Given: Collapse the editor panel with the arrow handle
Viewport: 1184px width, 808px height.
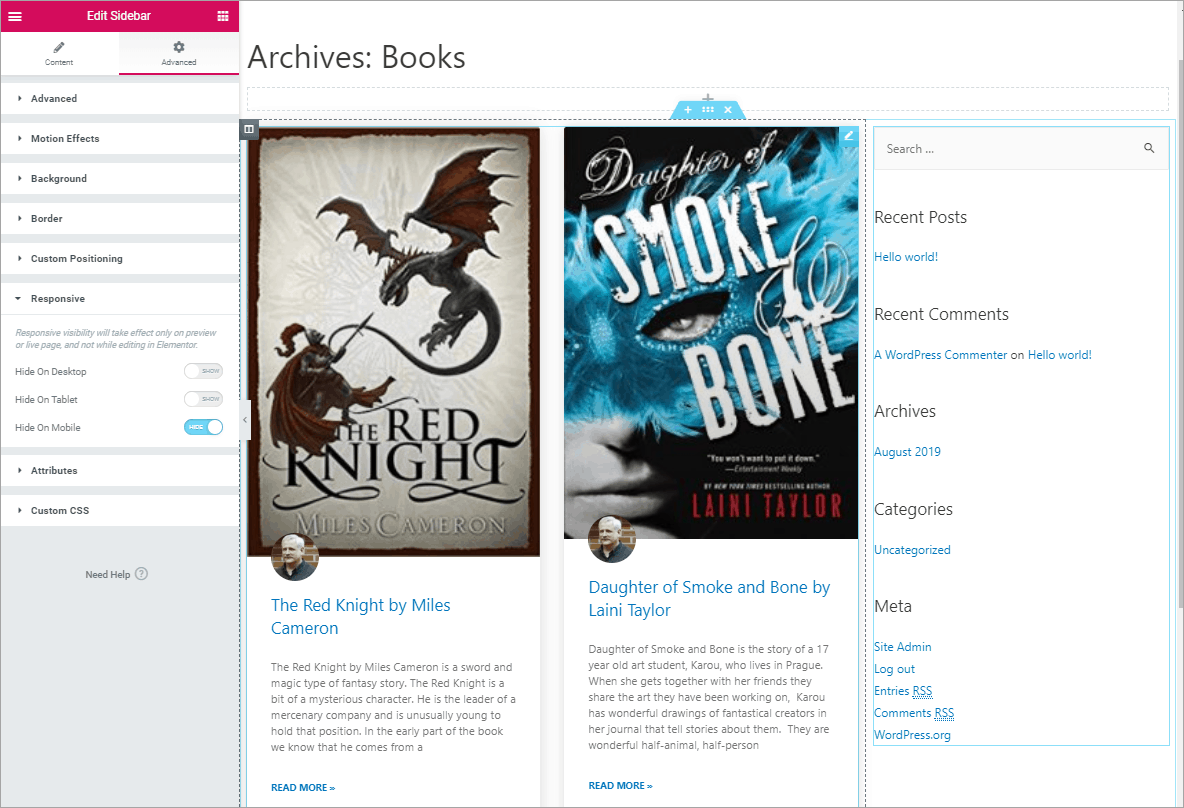Looking at the screenshot, I should (x=245, y=420).
